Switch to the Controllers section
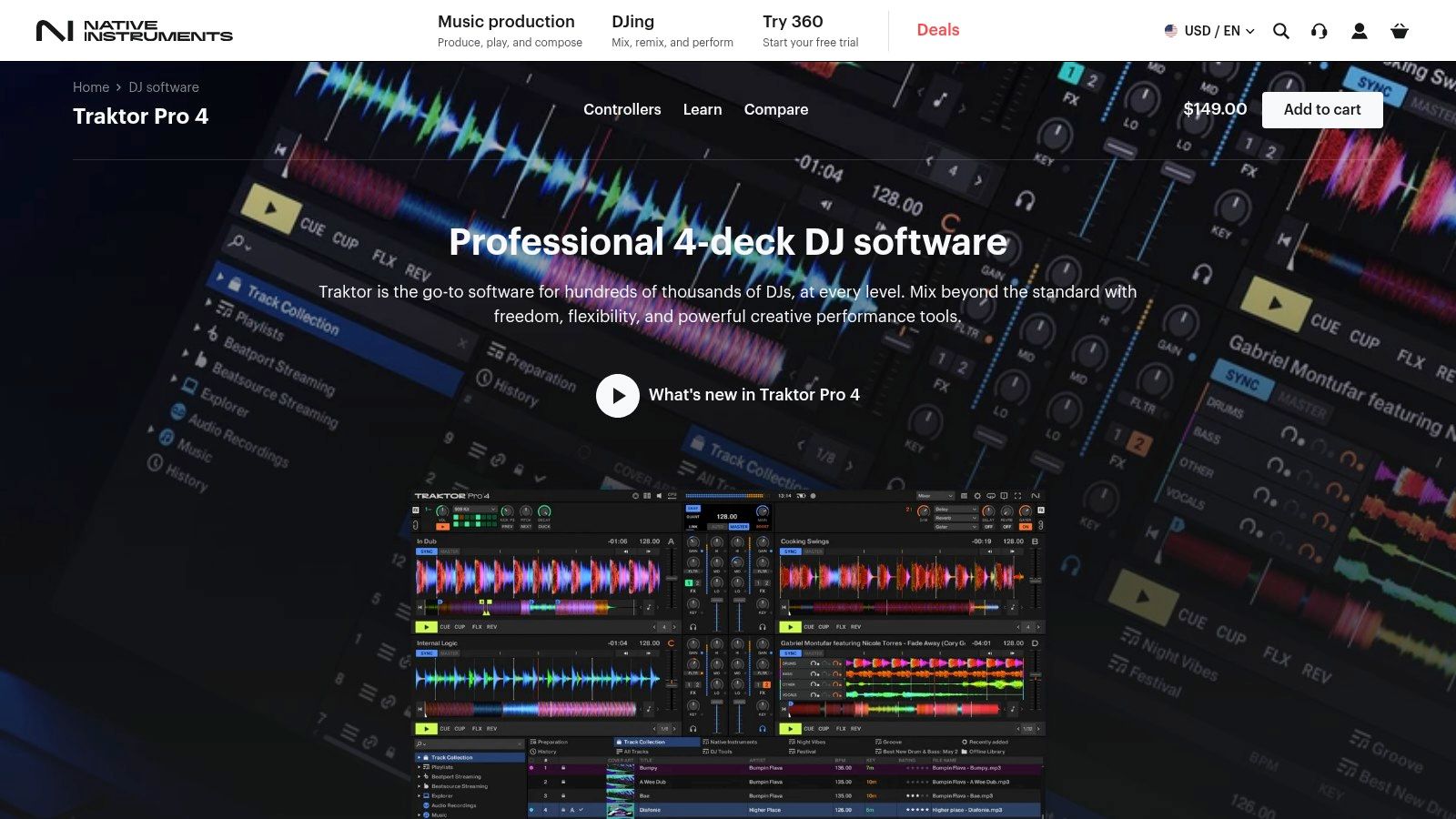The width and height of the screenshot is (1456, 819). click(622, 109)
